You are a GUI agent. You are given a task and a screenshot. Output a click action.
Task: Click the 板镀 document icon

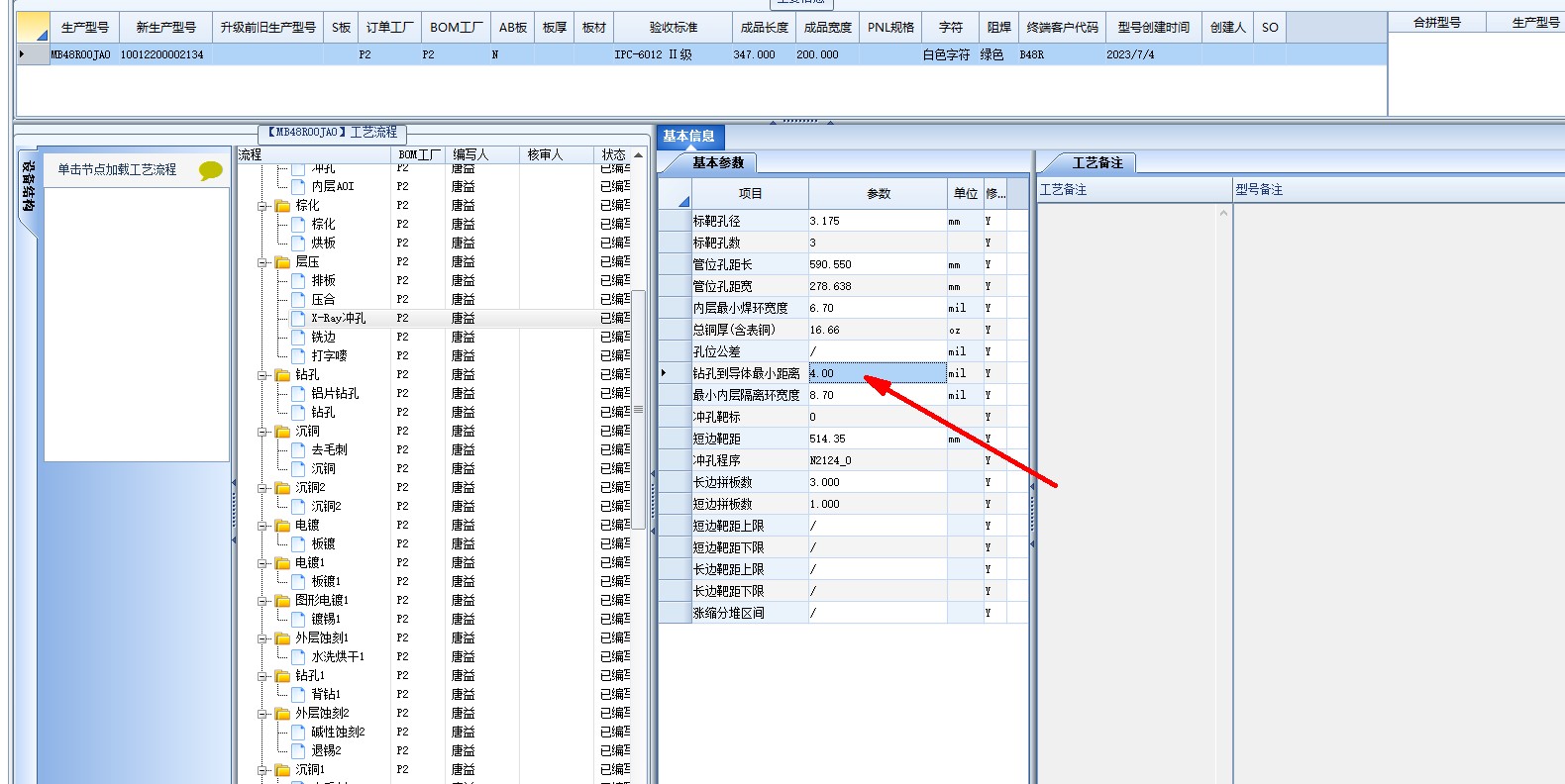click(298, 543)
